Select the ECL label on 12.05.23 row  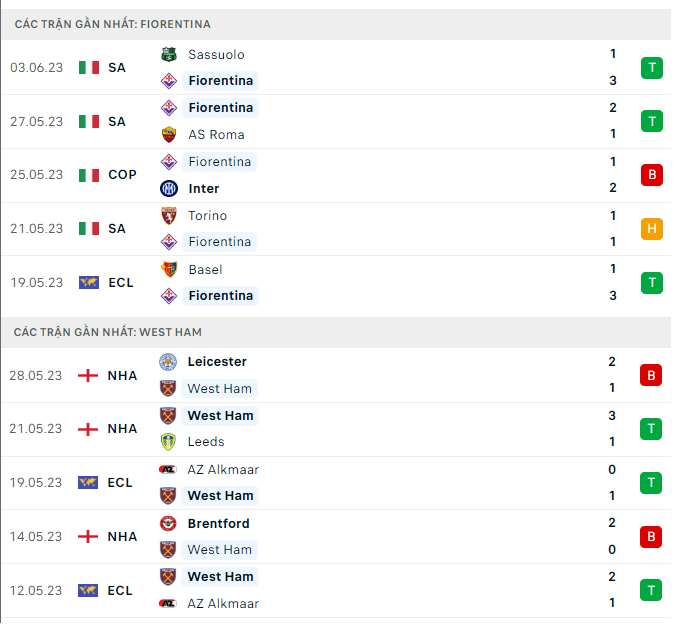(x=120, y=591)
